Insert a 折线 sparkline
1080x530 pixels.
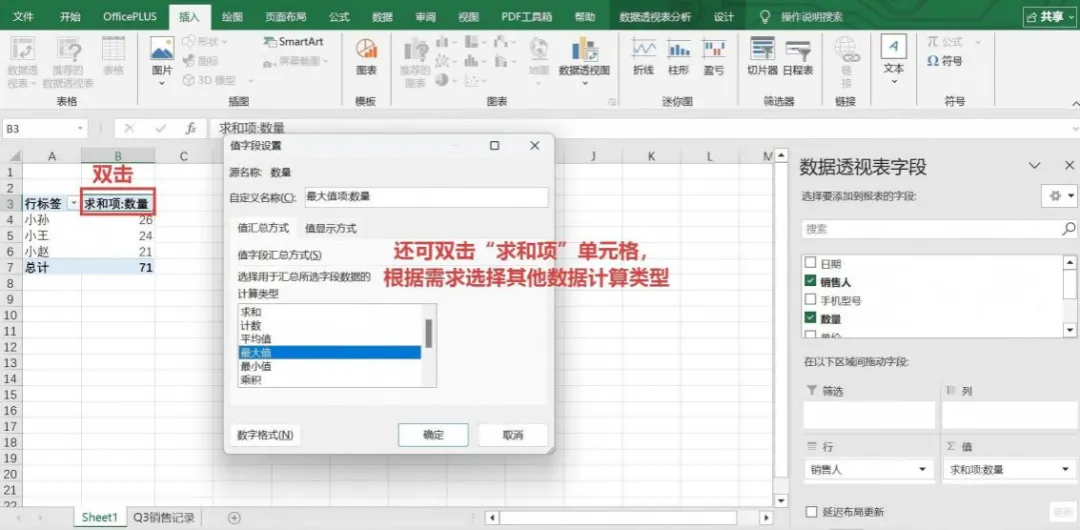(643, 57)
